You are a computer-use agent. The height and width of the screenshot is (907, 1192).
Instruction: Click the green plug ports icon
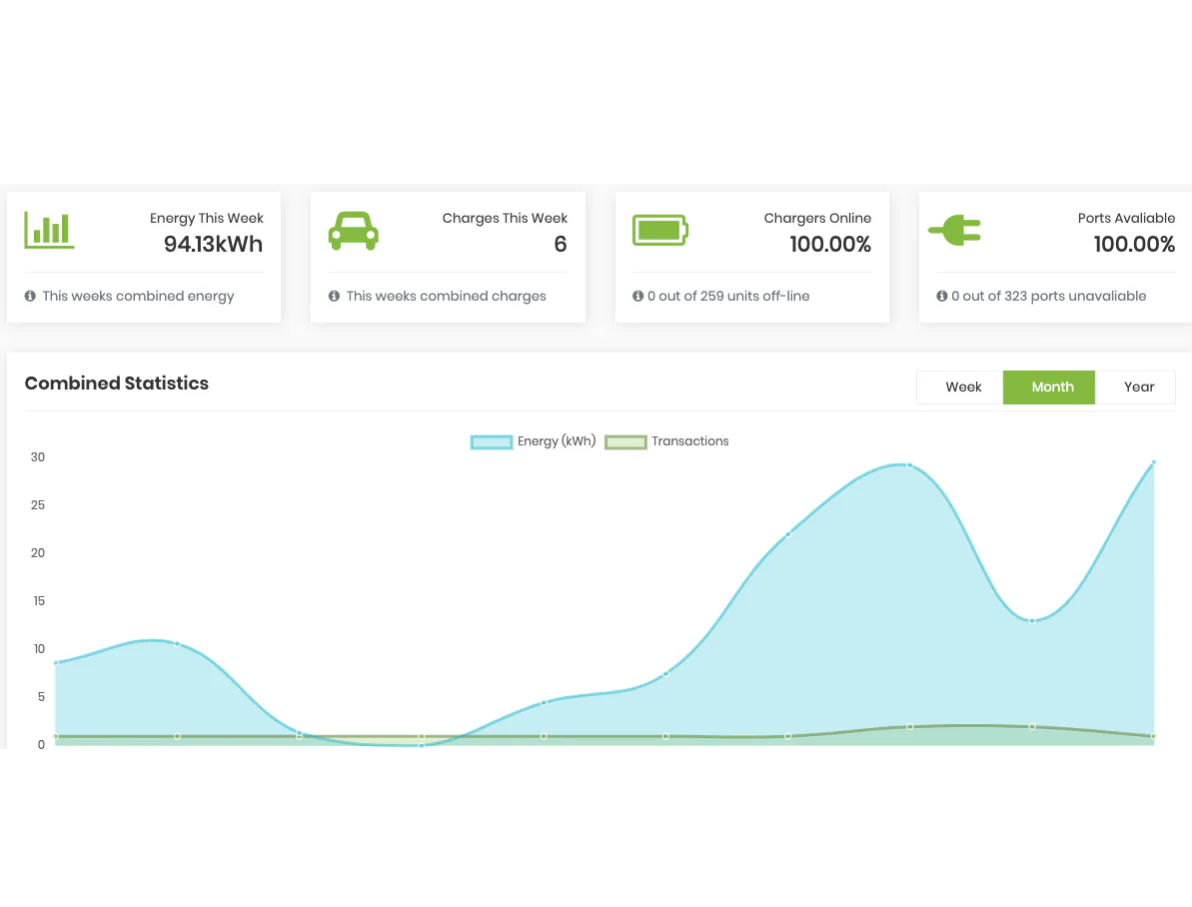(955, 230)
